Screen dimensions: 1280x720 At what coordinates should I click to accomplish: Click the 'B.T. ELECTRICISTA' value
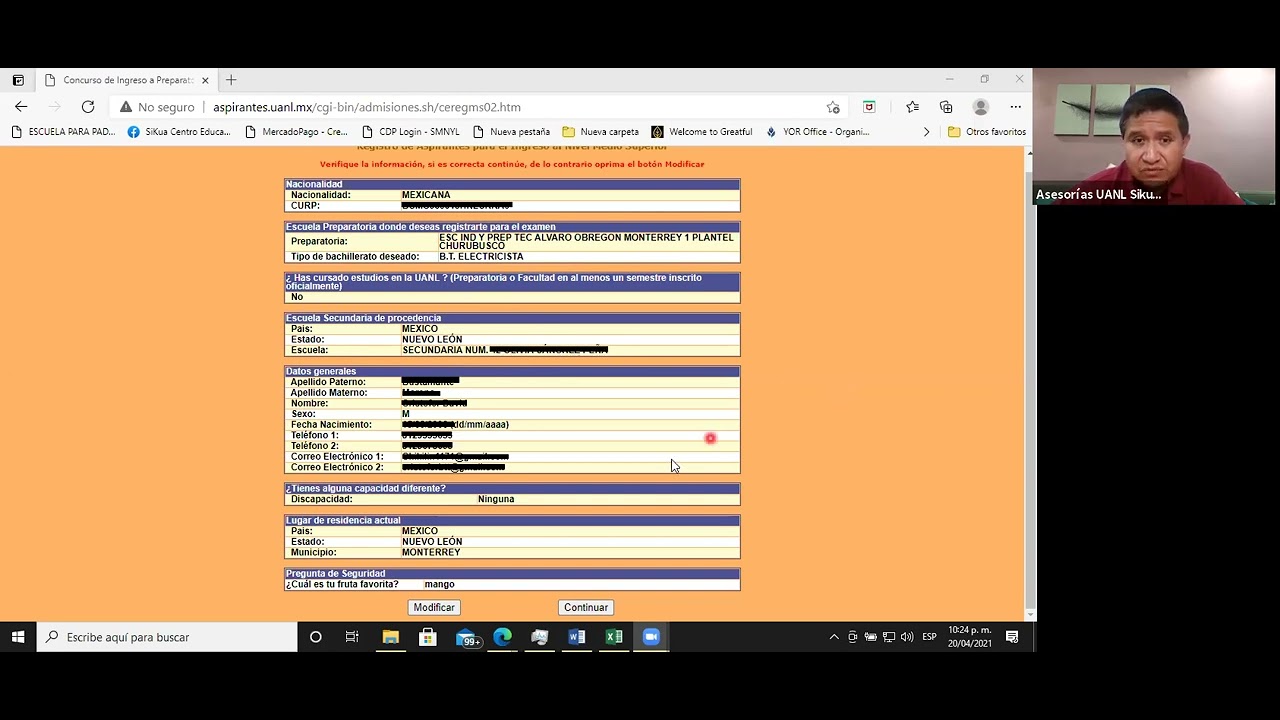pyautogui.click(x=481, y=257)
